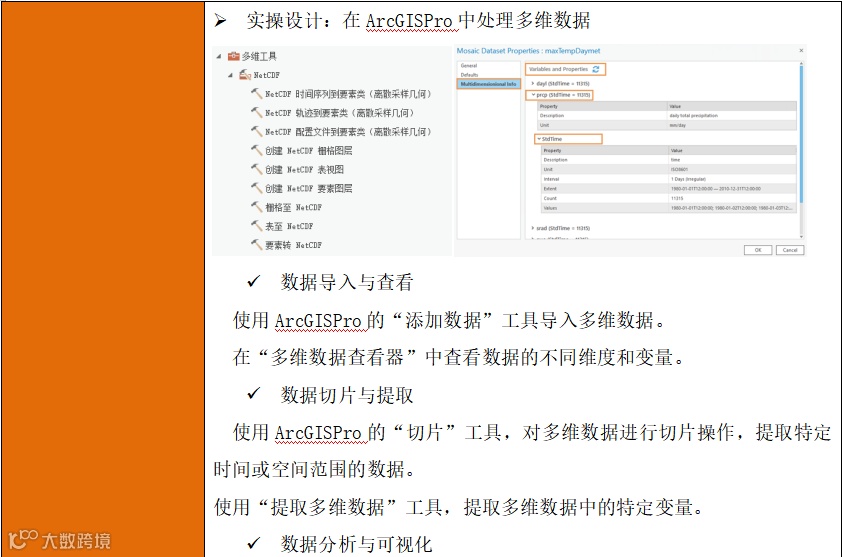
Task: Open the Defaults properties tab
Action: pyautogui.click(x=469, y=75)
